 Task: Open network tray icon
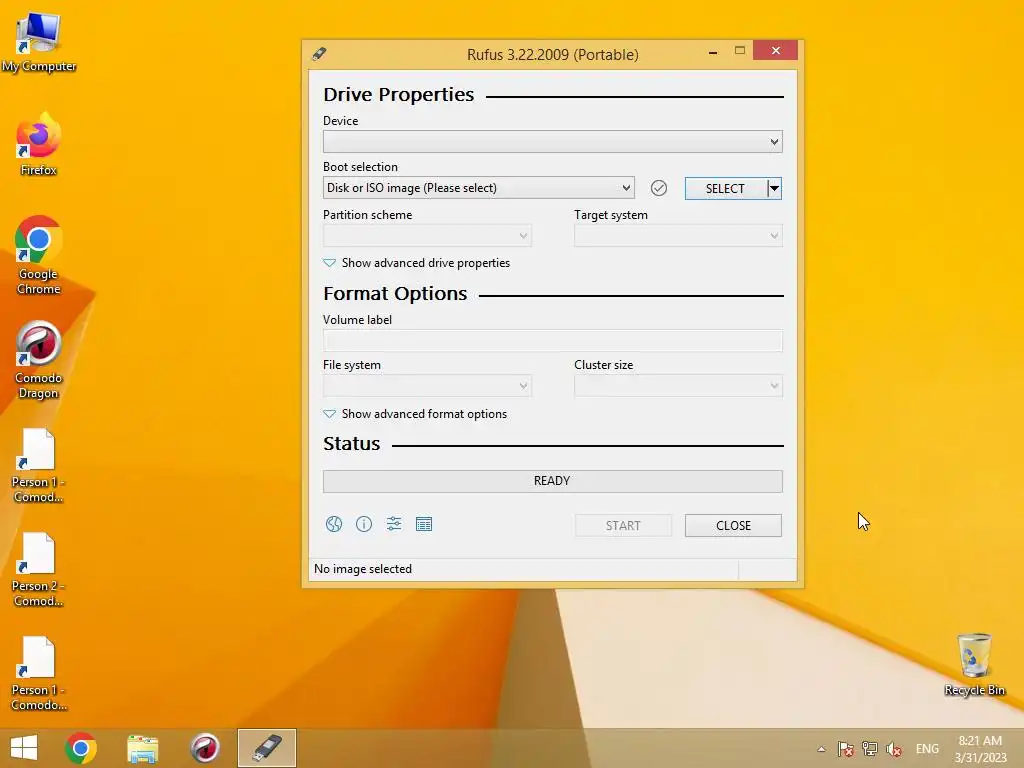tap(870, 749)
